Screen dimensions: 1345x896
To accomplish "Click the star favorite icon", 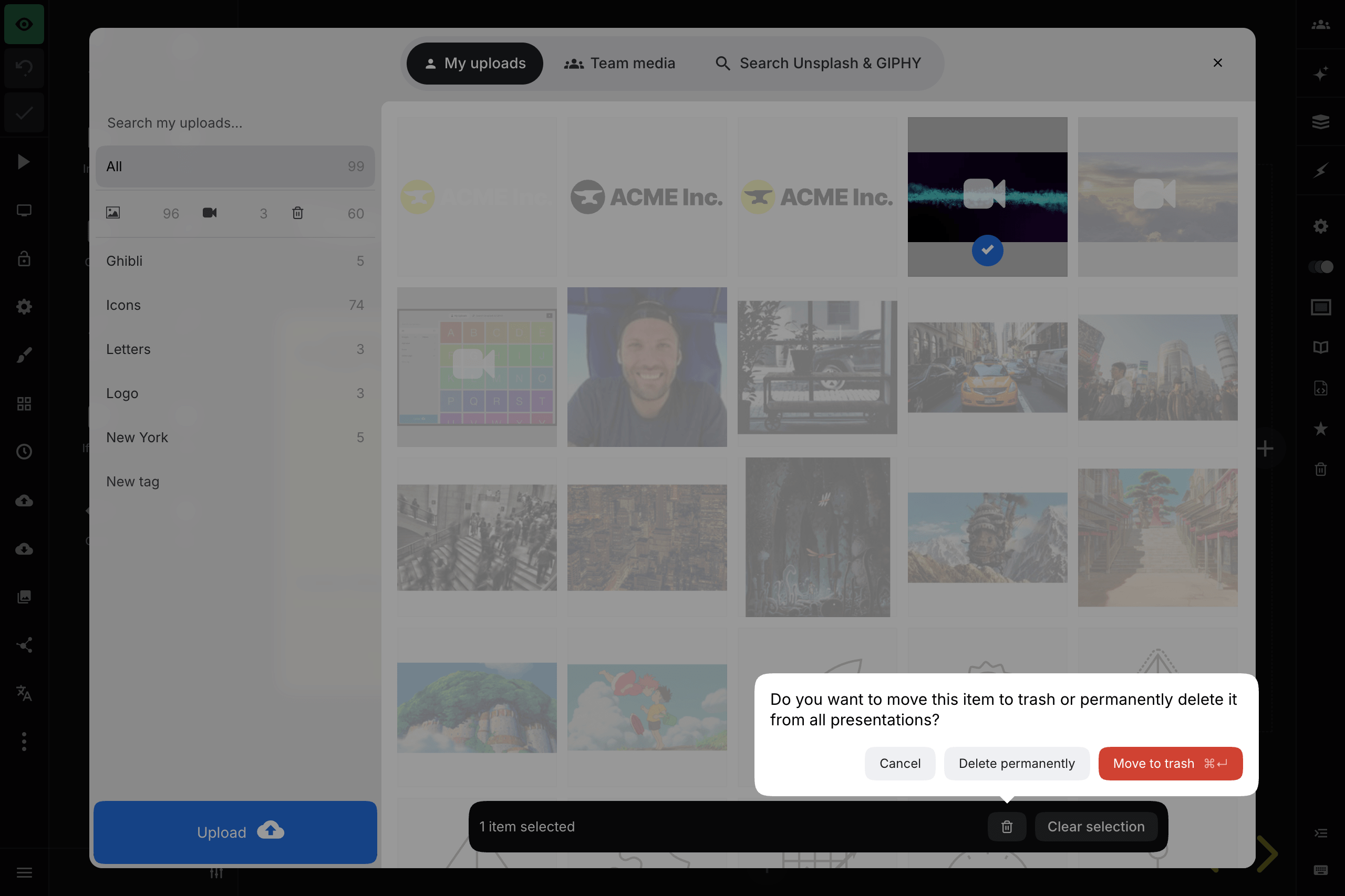I will 1320,429.
